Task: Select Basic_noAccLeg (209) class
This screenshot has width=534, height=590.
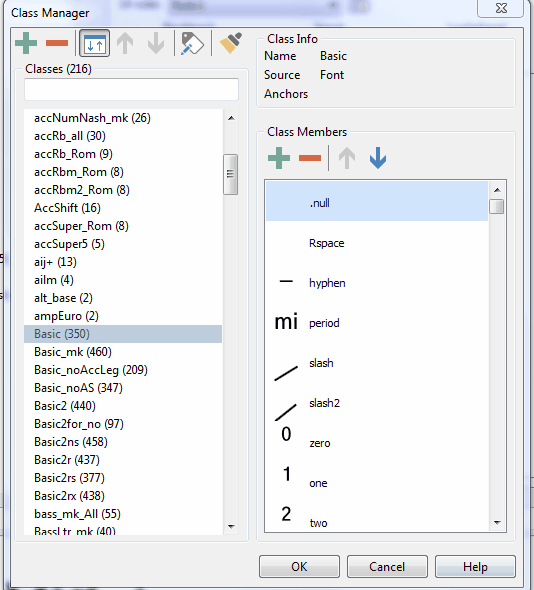Action: pyautogui.click(x=123, y=370)
